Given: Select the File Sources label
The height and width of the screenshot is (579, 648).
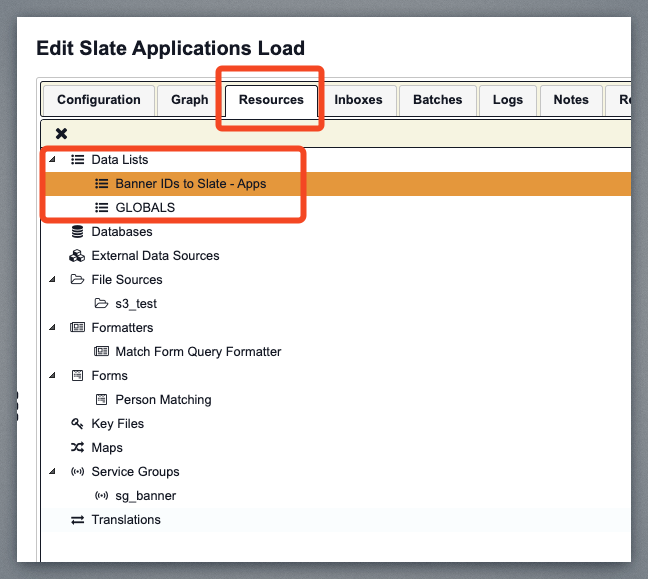Looking at the screenshot, I should click(x=127, y=279).
